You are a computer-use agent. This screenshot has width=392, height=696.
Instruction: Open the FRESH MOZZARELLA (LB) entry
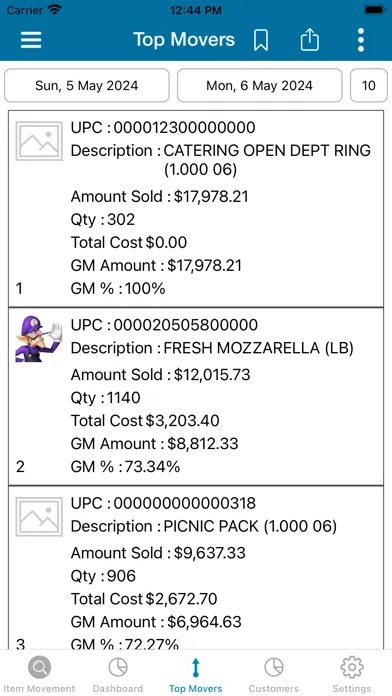(x=196, y=396)
